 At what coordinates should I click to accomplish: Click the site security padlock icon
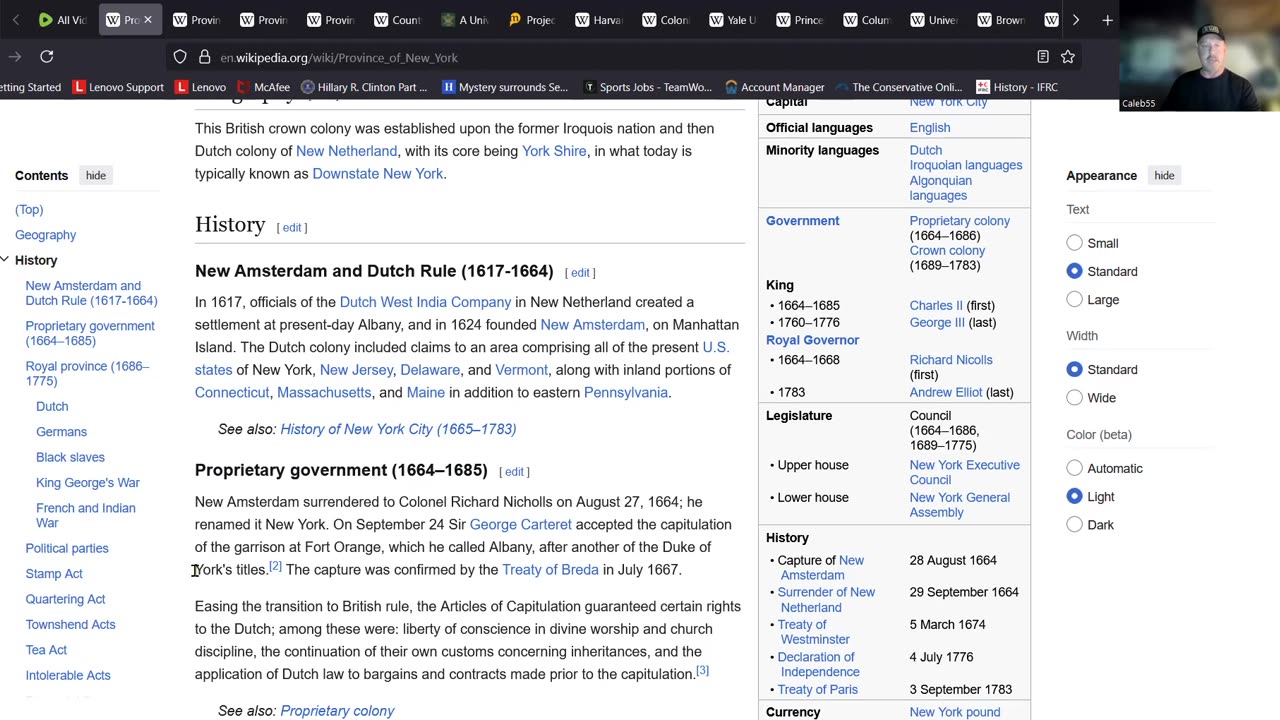(x=204, y=57)
